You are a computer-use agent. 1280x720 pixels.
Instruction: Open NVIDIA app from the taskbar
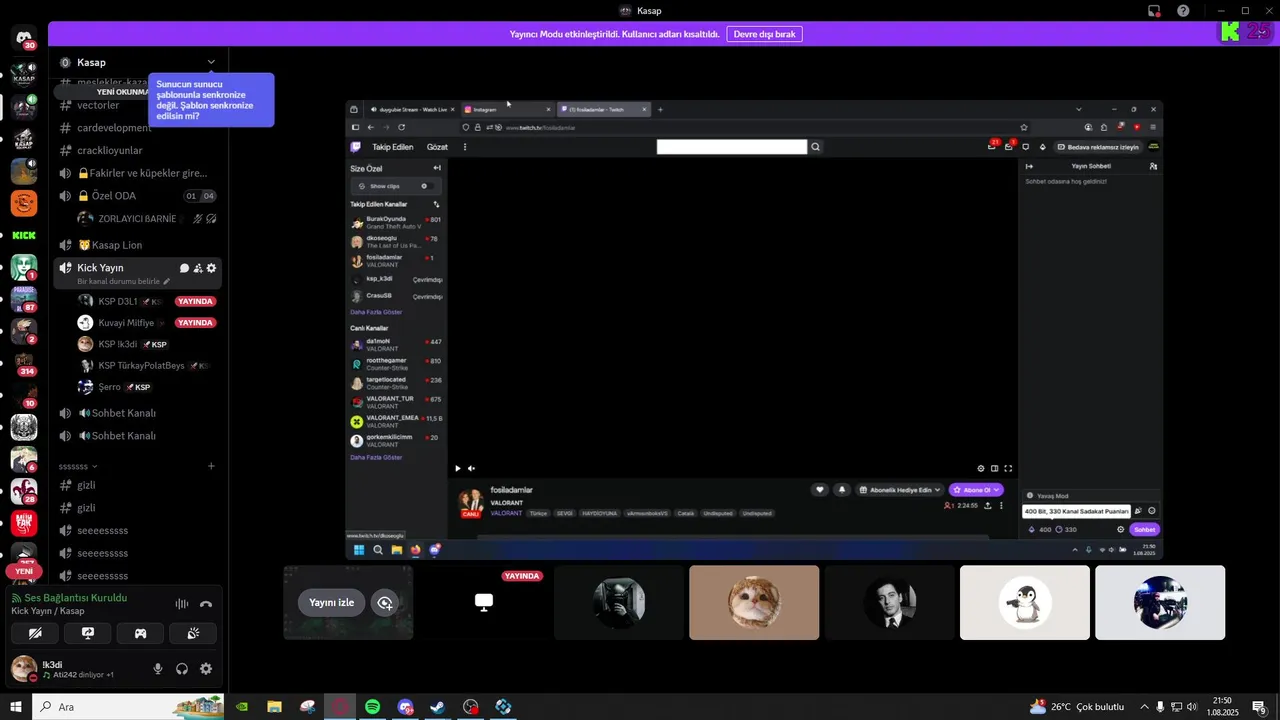click(241, 707)
